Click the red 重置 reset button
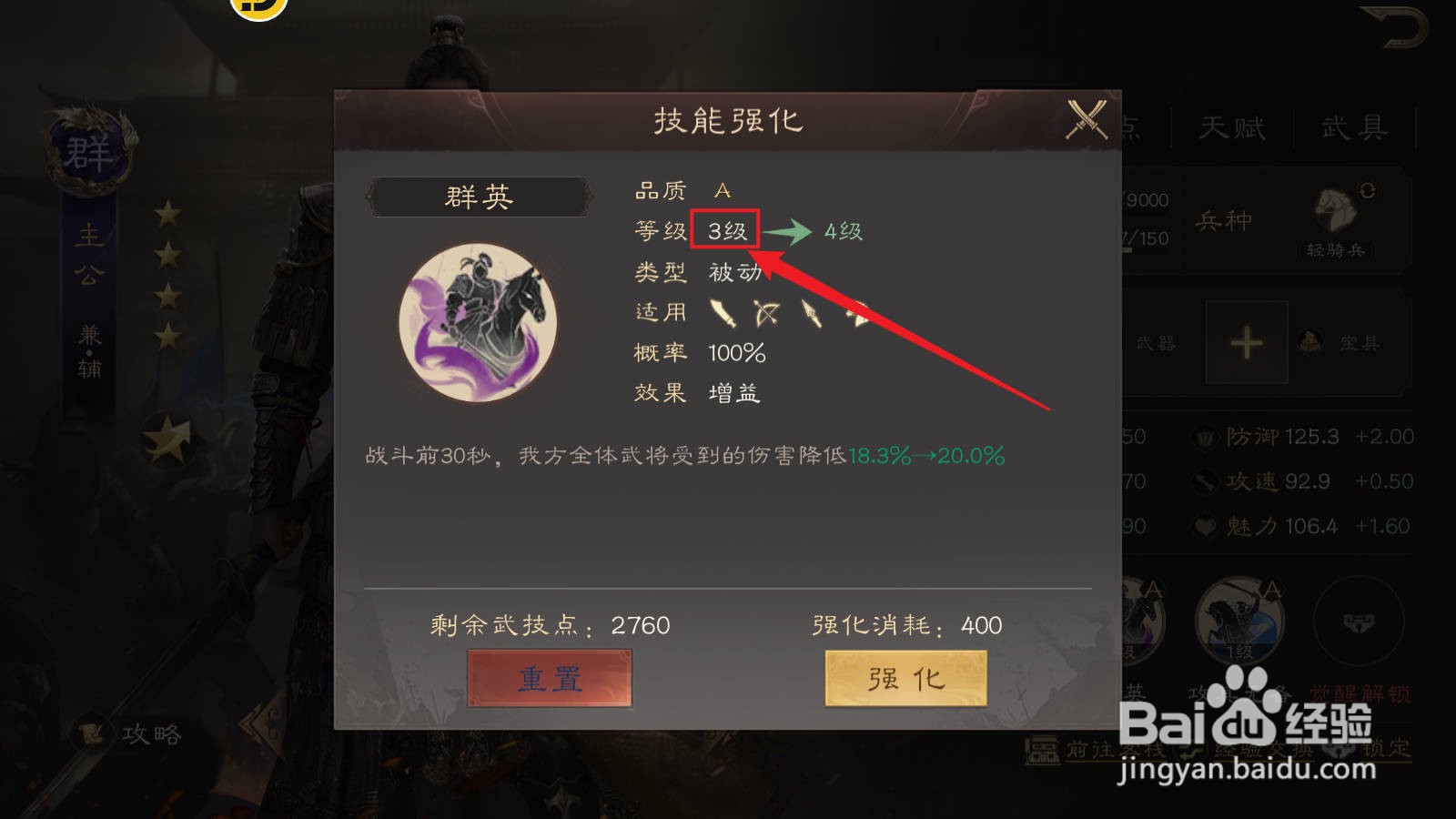This screenshot has width=1456, height=819. point(550,678)
